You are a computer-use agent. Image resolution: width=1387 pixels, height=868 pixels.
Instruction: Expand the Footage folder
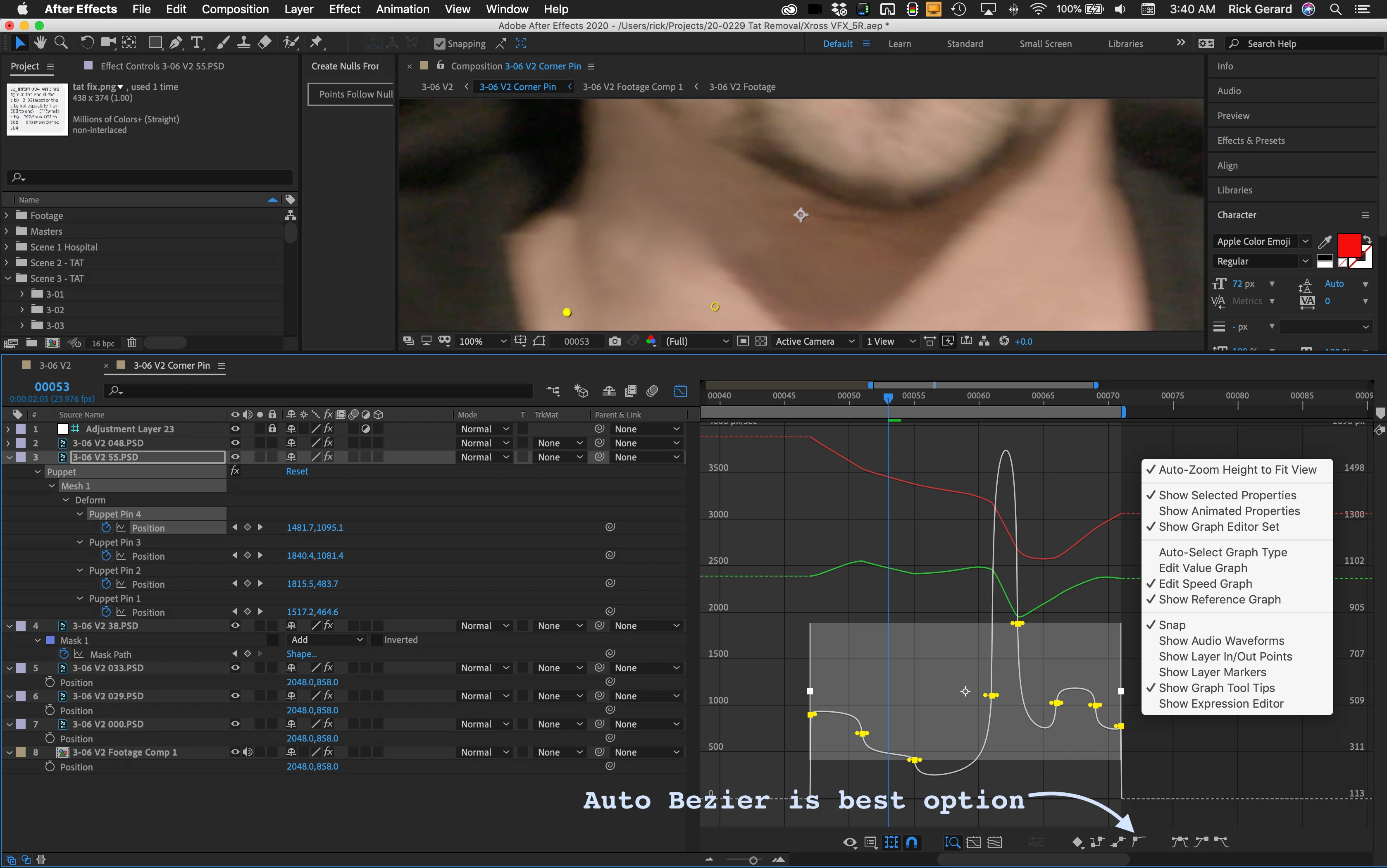pos(7,215)
